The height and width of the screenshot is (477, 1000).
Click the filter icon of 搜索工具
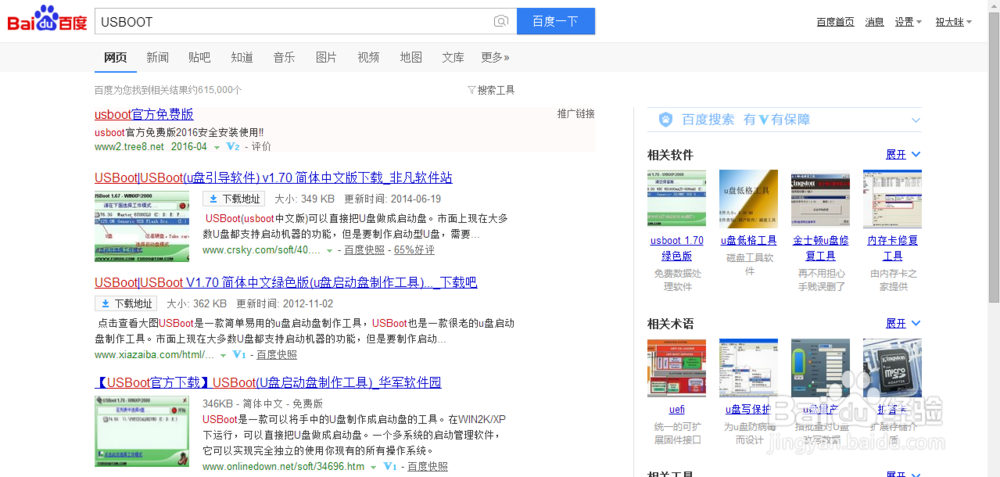[471, 90]
